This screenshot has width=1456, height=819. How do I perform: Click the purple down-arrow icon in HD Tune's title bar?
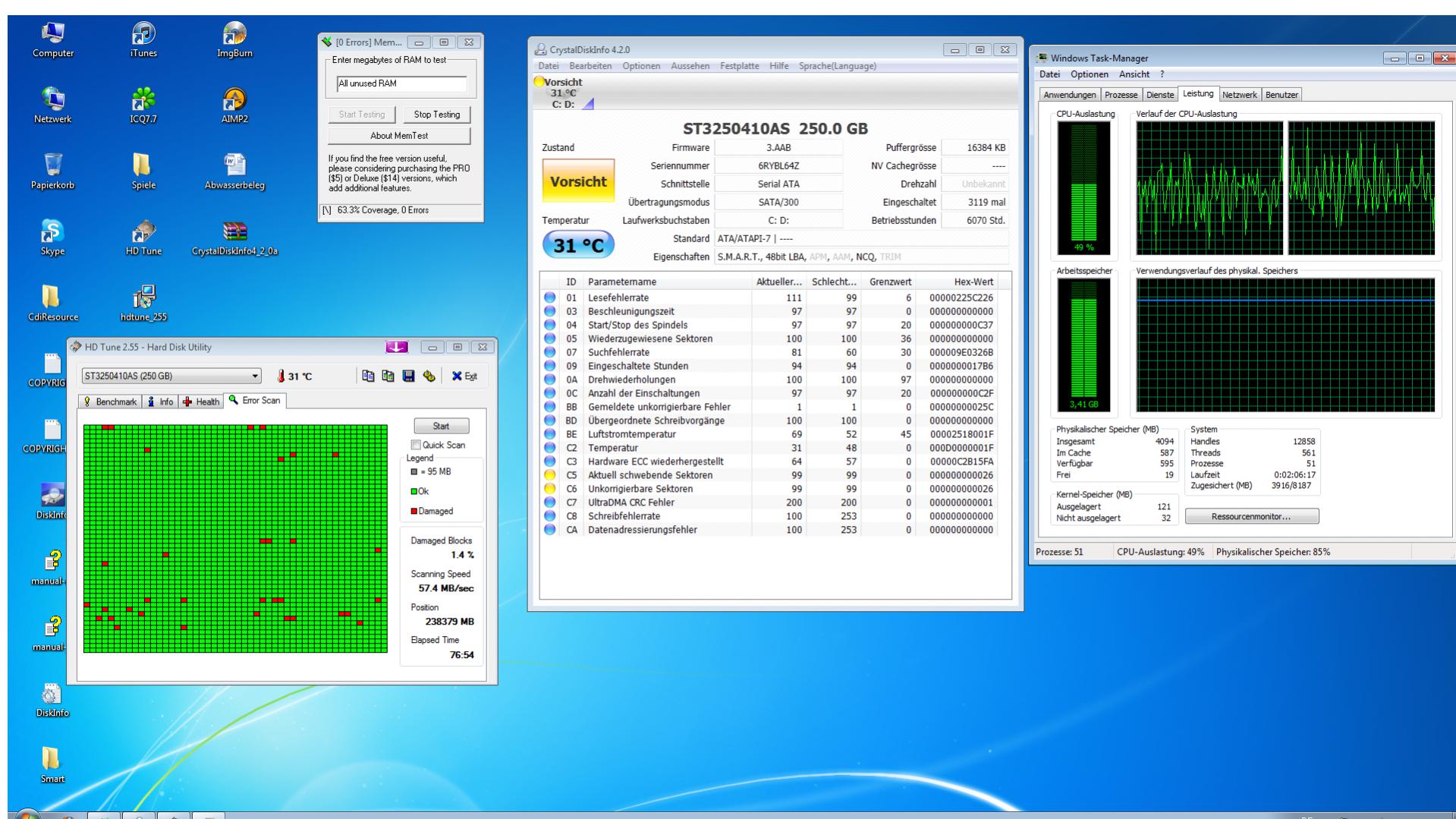[x=397, y=348]
